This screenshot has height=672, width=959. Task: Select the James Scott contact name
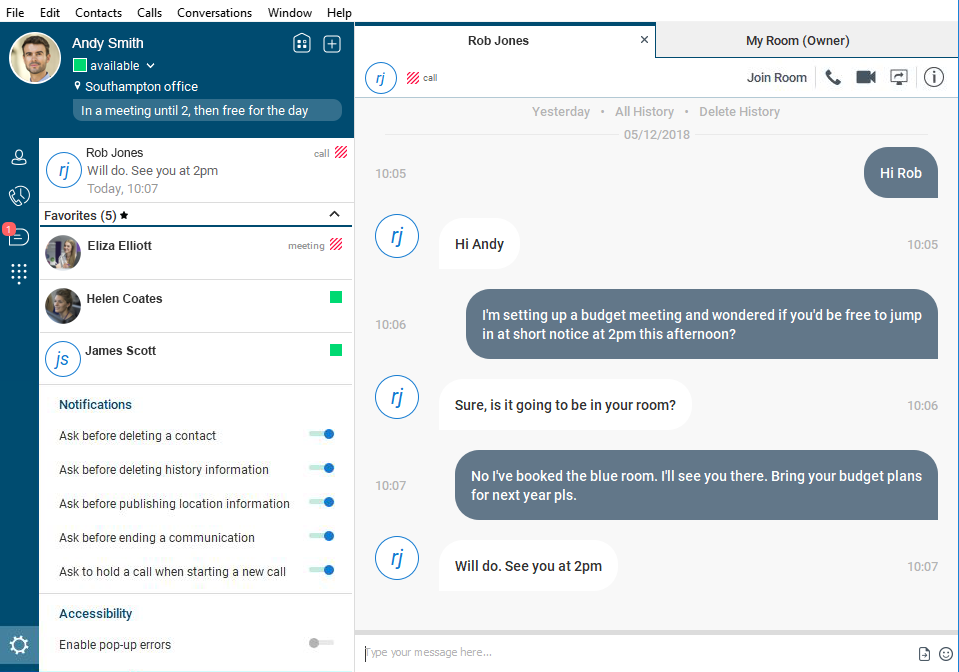point(120,350)
